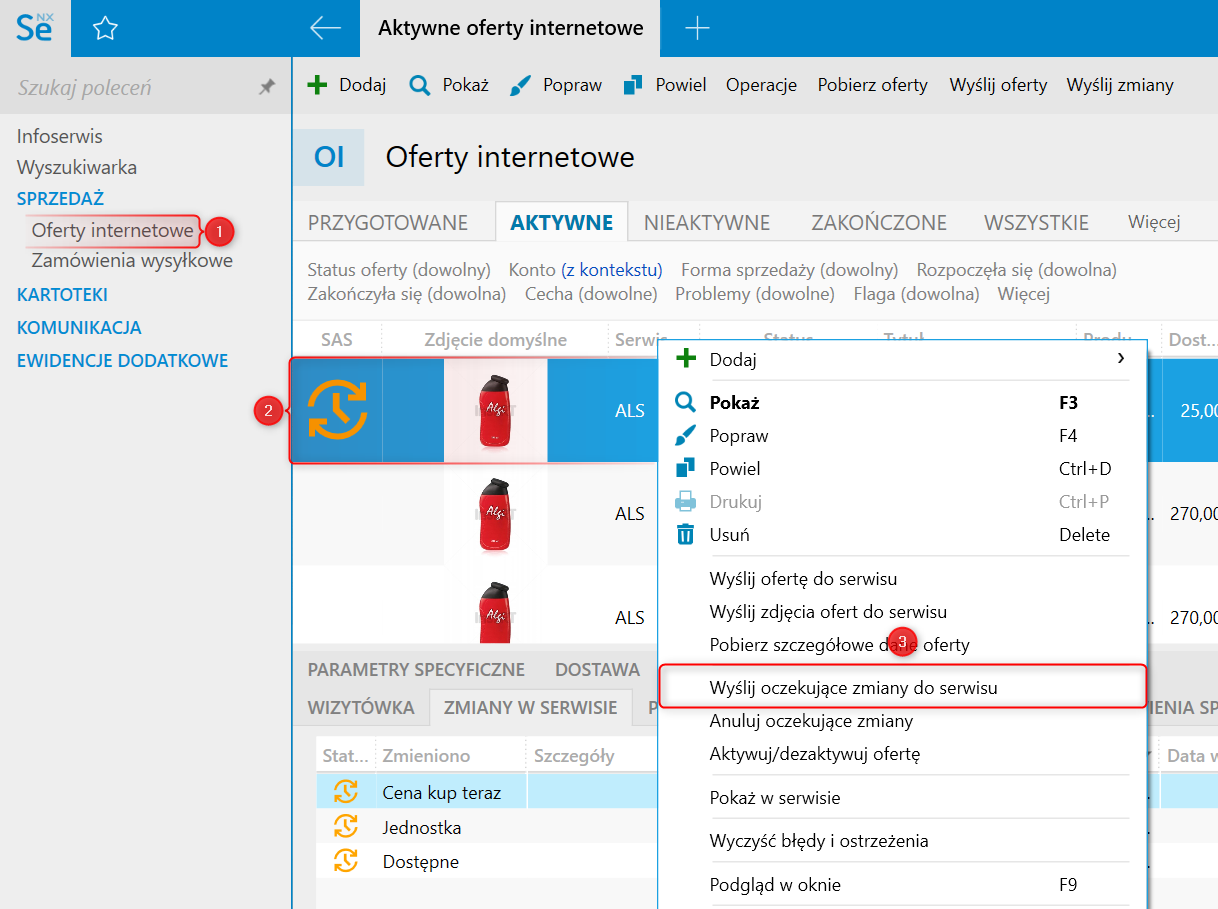The width and height of the screenshot is (1218, 909).
Task: Expand the Dodaj submenu arrow
Action: (1120, 358)
